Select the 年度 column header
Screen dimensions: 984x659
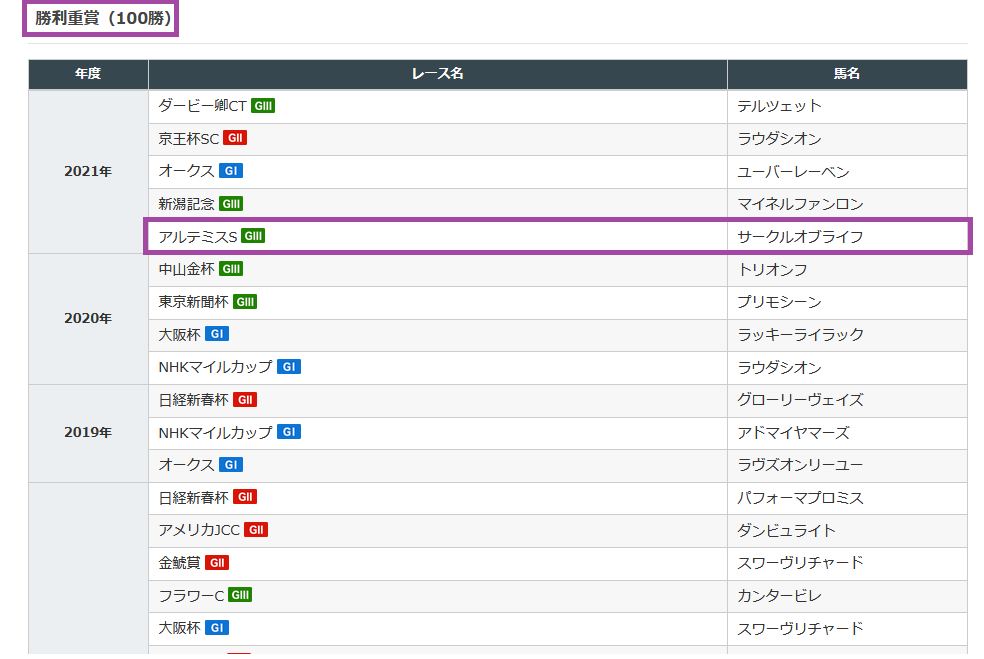pyautogui.click(x=88, y=74)
